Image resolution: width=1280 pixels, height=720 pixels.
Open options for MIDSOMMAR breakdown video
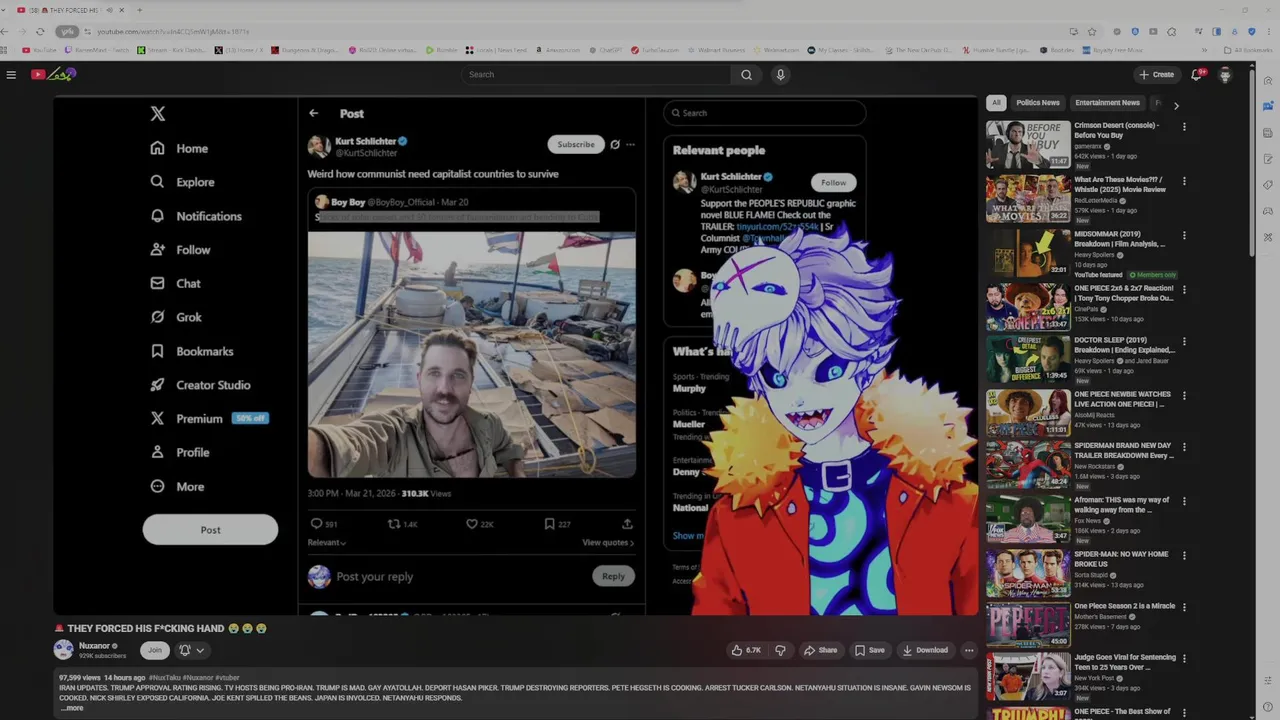tap(1184, 235)
